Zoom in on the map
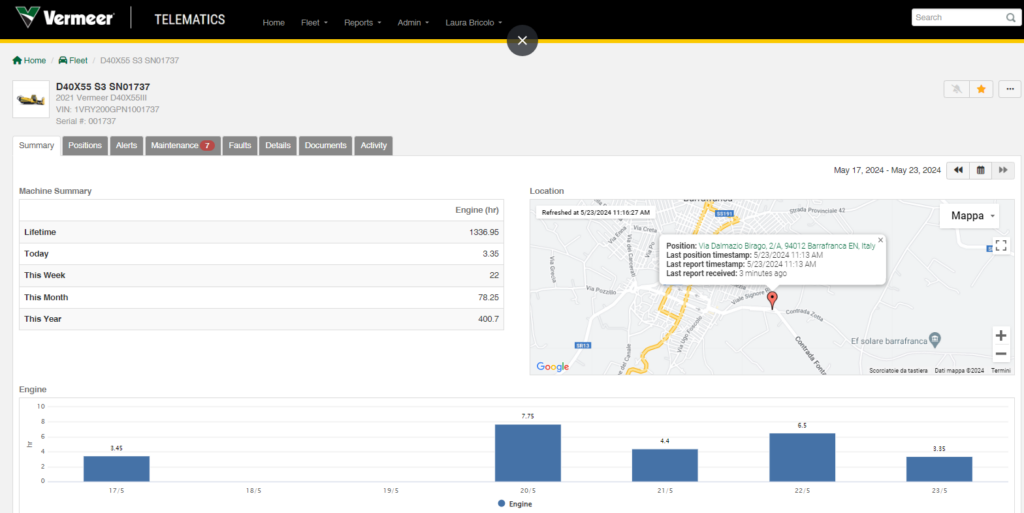 [1000, 335]
